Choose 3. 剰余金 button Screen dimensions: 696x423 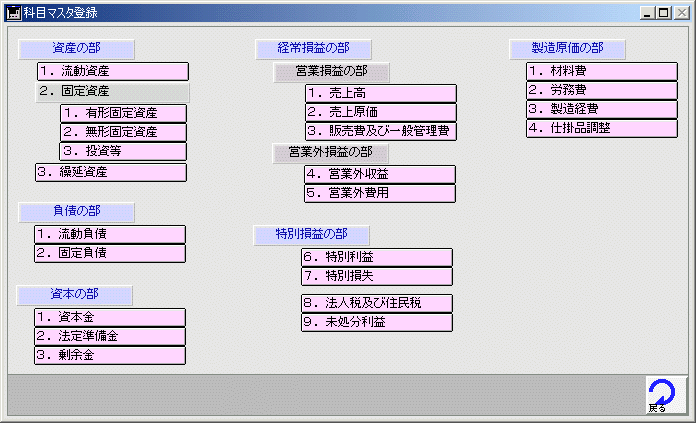[x=110, y=356]
